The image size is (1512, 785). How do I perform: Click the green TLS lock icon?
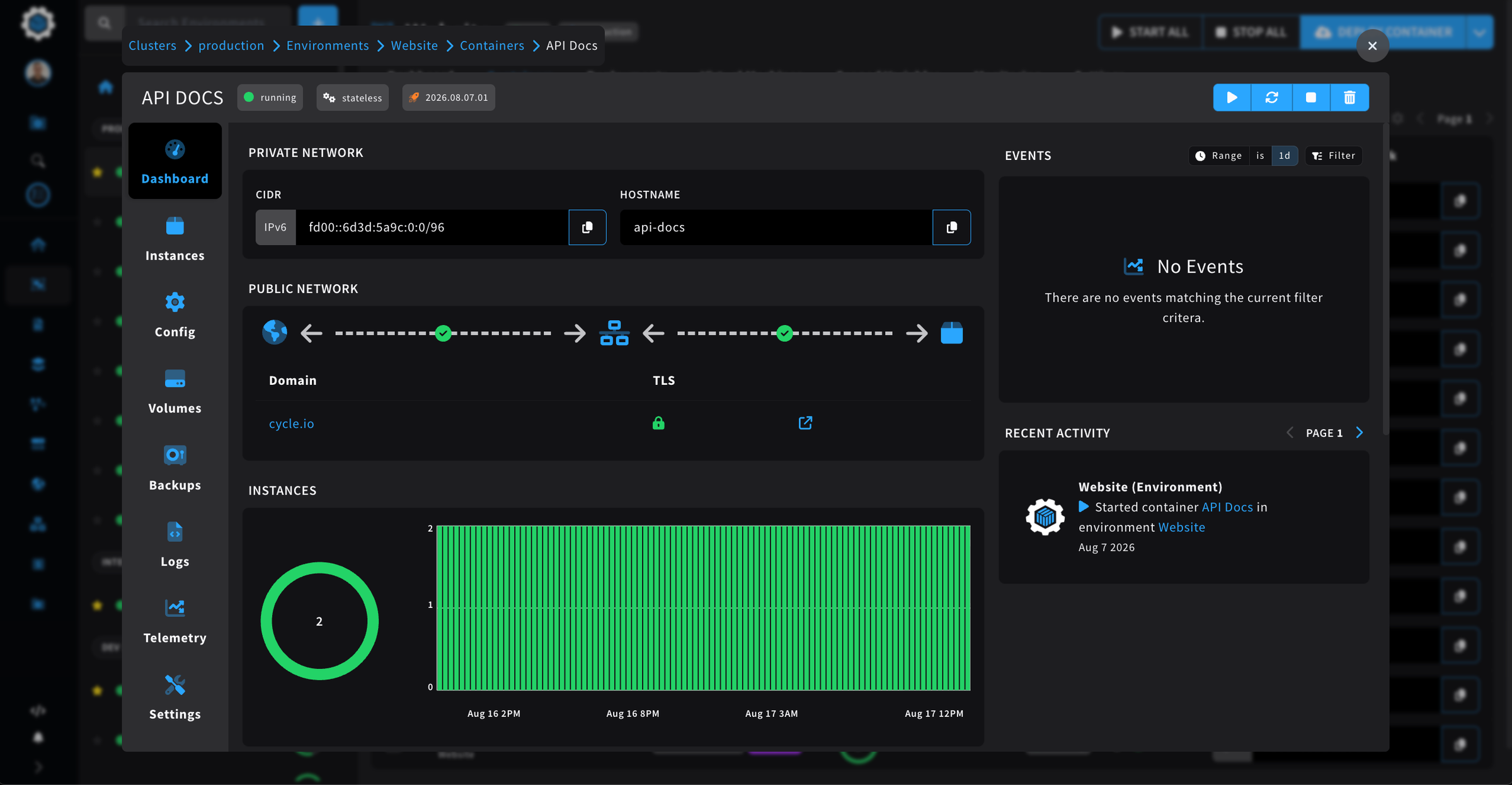(658, 423)
